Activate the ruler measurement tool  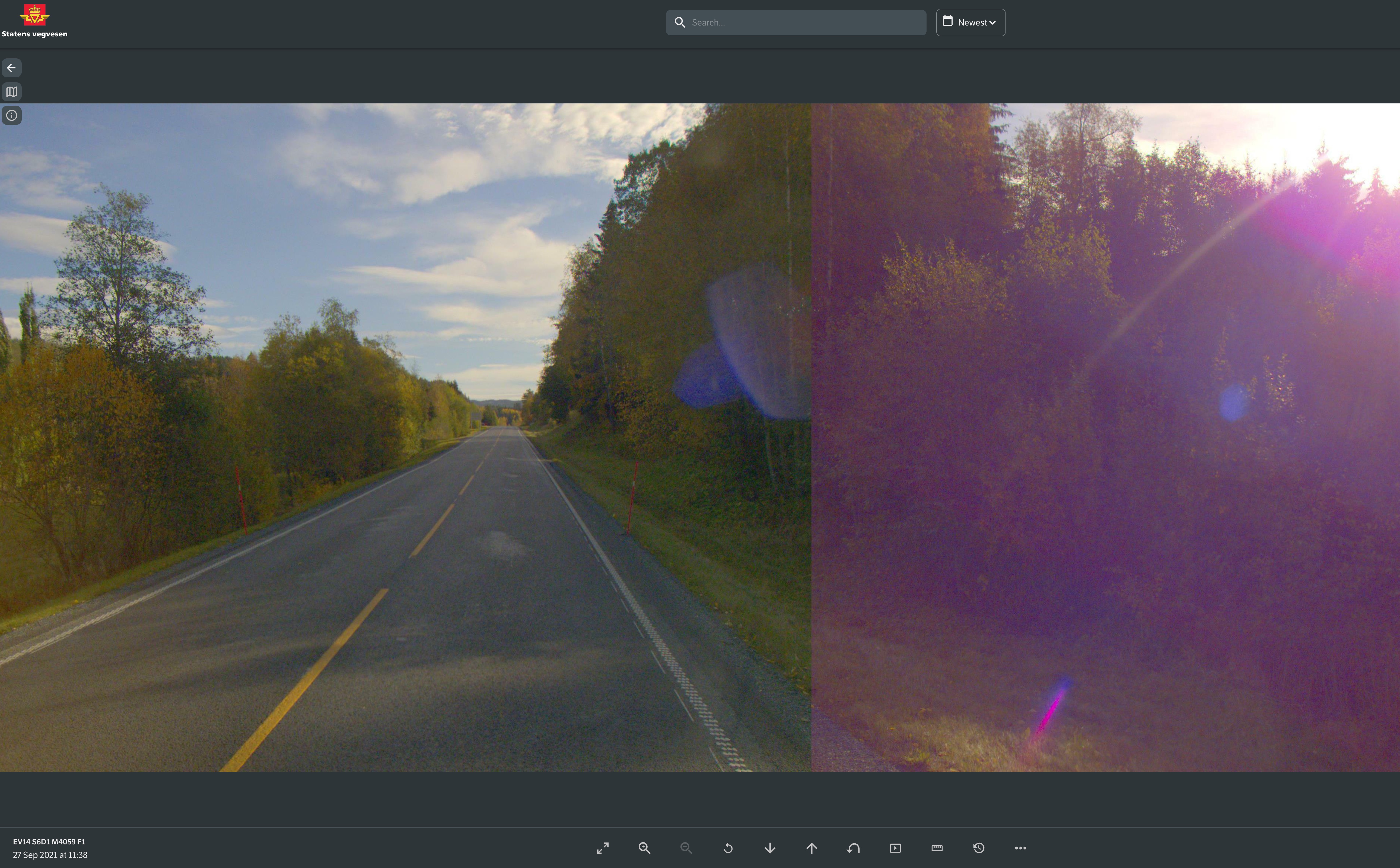[x=937, y=848]
